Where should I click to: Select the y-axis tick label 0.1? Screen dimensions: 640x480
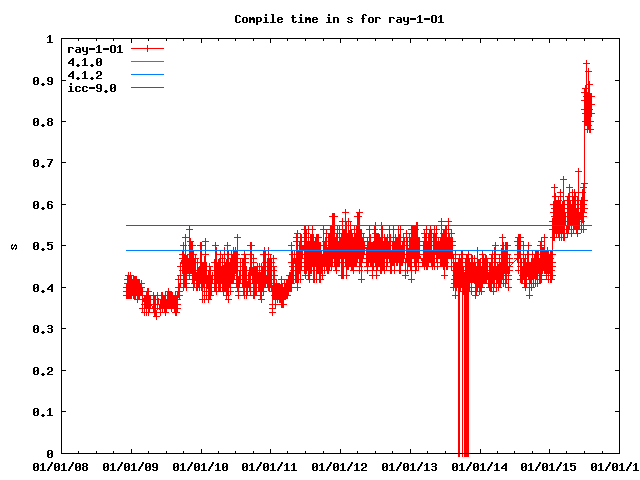[x=45, y=412]
